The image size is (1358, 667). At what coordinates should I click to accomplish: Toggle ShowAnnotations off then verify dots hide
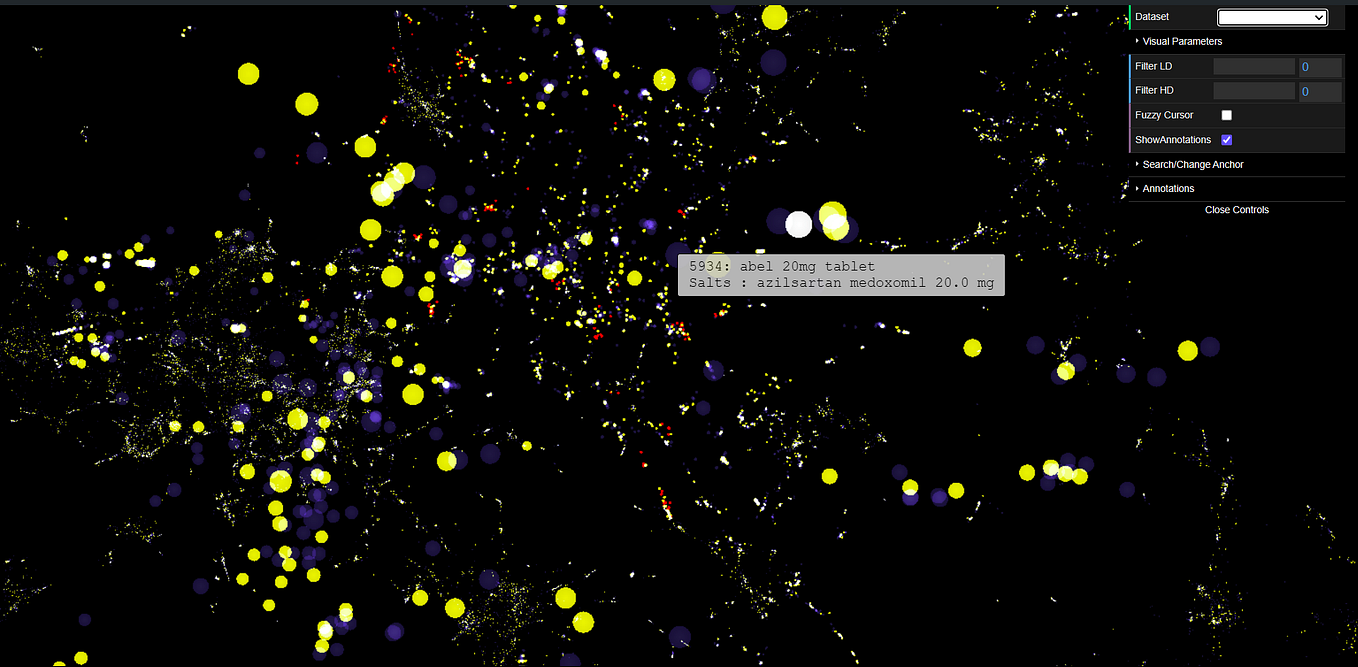pos(1226,140)
